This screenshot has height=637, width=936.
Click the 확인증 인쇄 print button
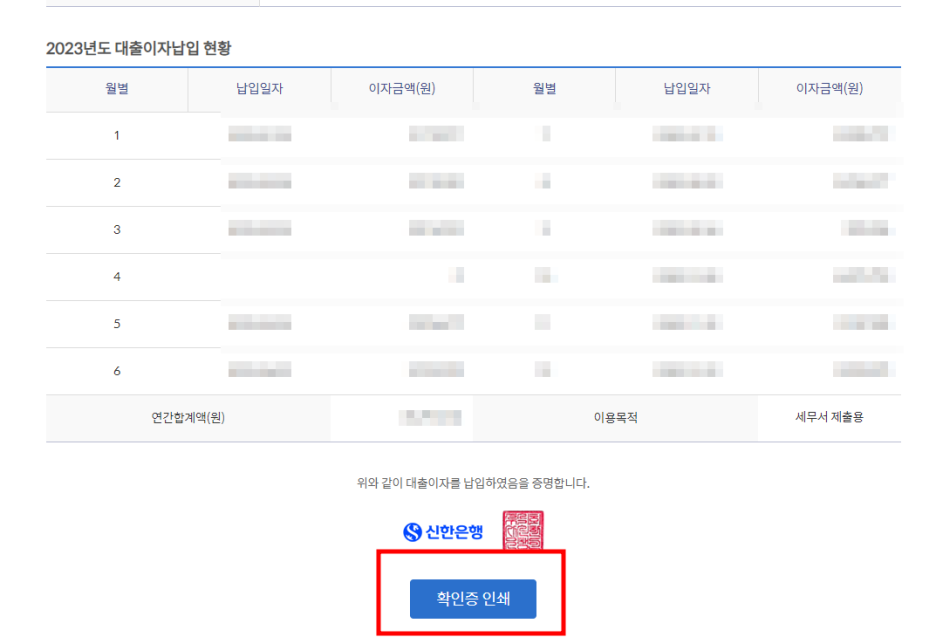[x=472, y=598]
